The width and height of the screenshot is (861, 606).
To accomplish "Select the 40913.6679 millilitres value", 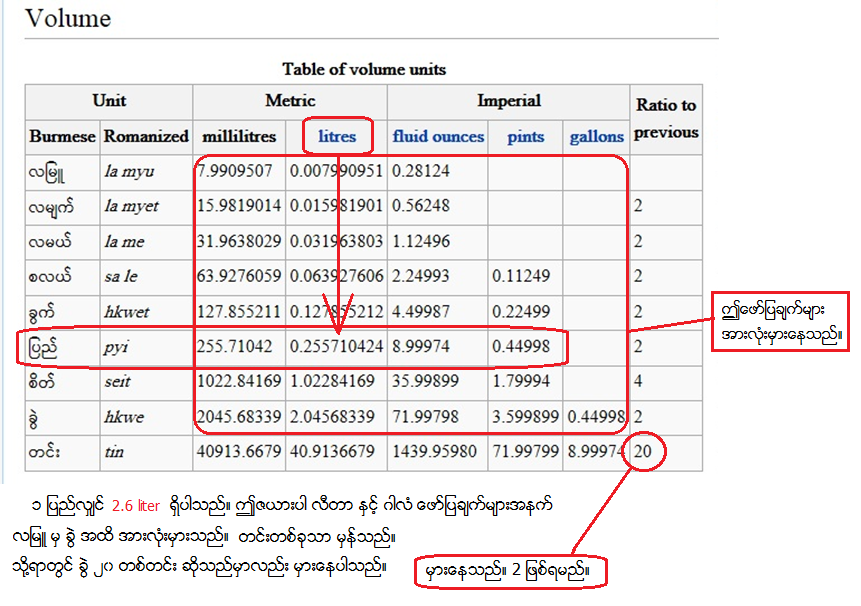I will pyautogui.click(x=239, y=451).
